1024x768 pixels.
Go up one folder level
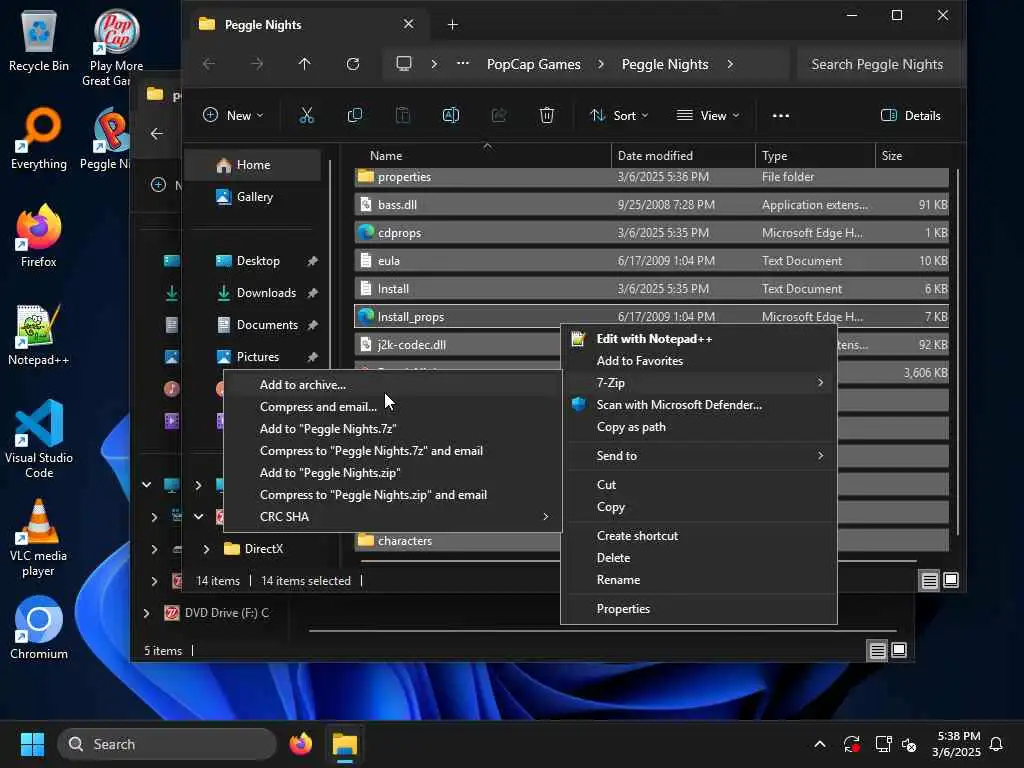[304, 64]
